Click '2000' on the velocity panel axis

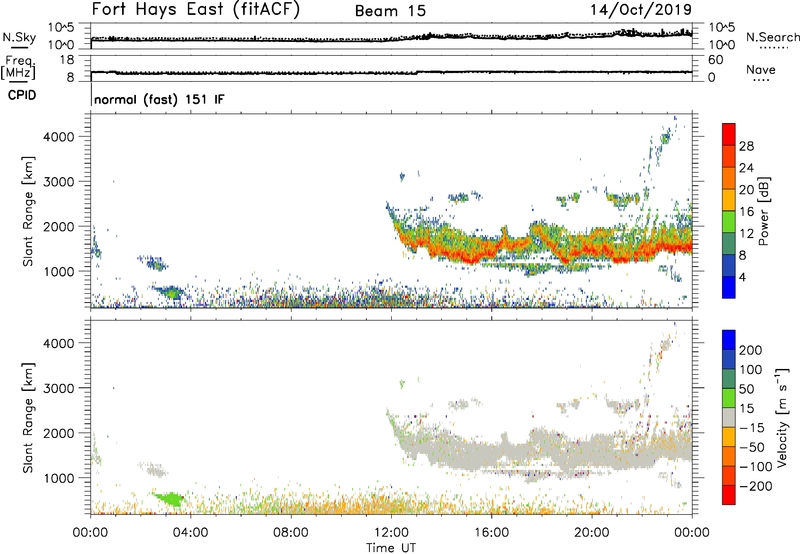pos(58,433)
